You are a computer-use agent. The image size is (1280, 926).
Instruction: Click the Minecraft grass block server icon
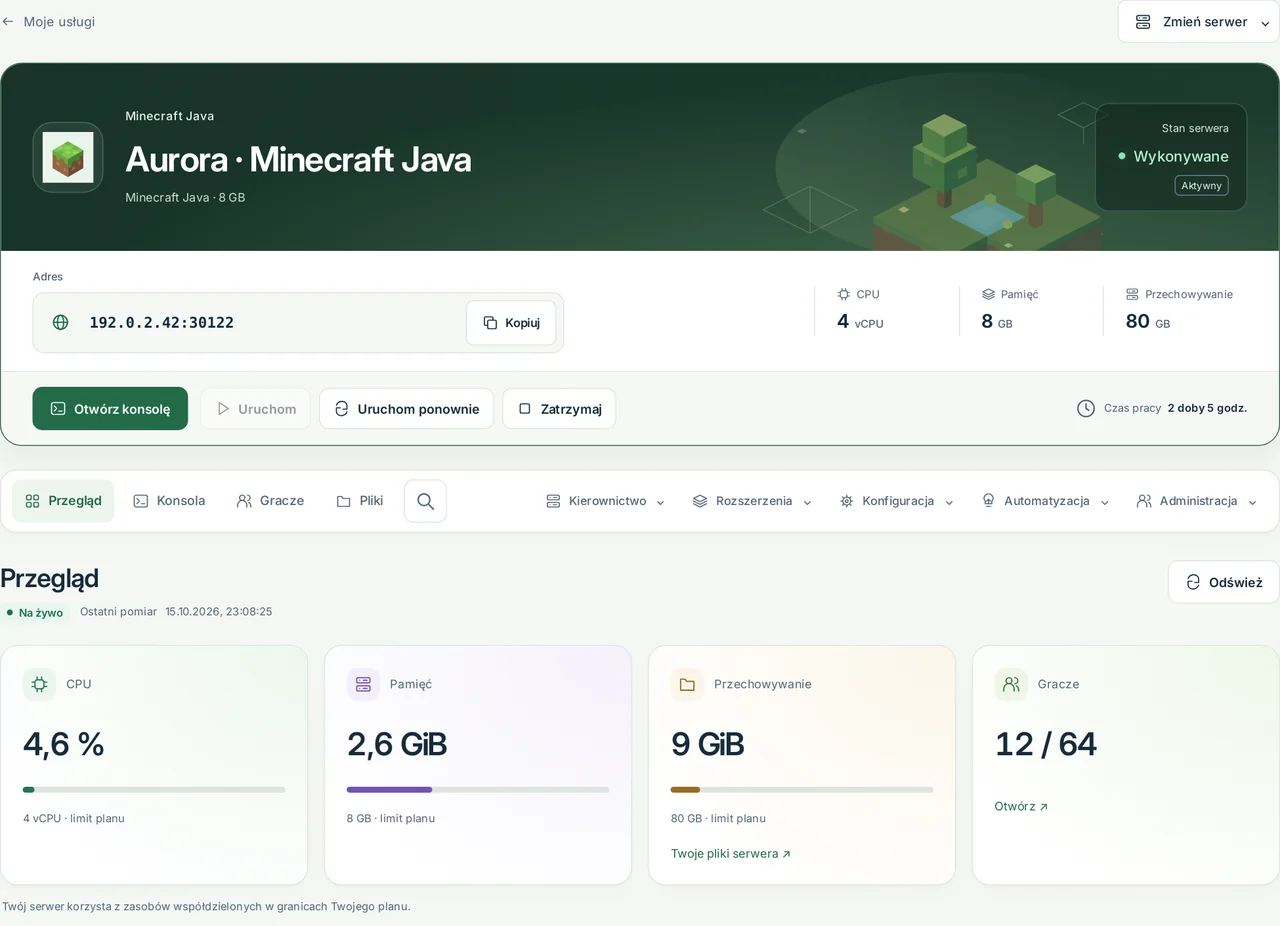[68, 157]
